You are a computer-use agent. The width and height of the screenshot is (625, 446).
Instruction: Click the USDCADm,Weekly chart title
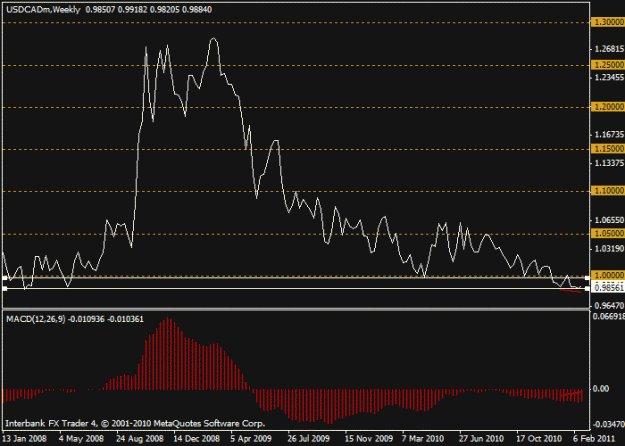pos(43,10)
